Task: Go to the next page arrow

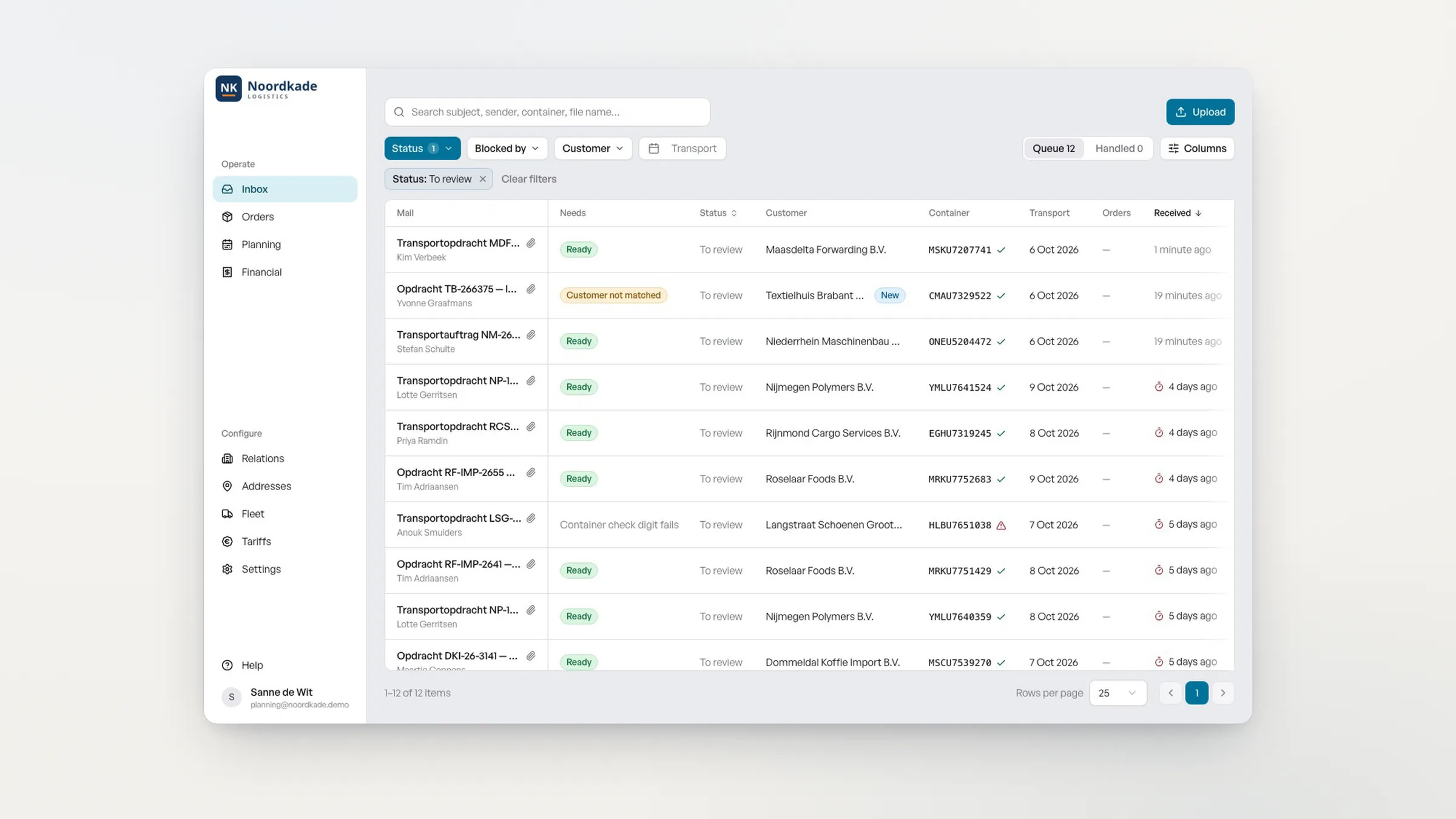Action: pyautogui.click(x=1222, y=693)
